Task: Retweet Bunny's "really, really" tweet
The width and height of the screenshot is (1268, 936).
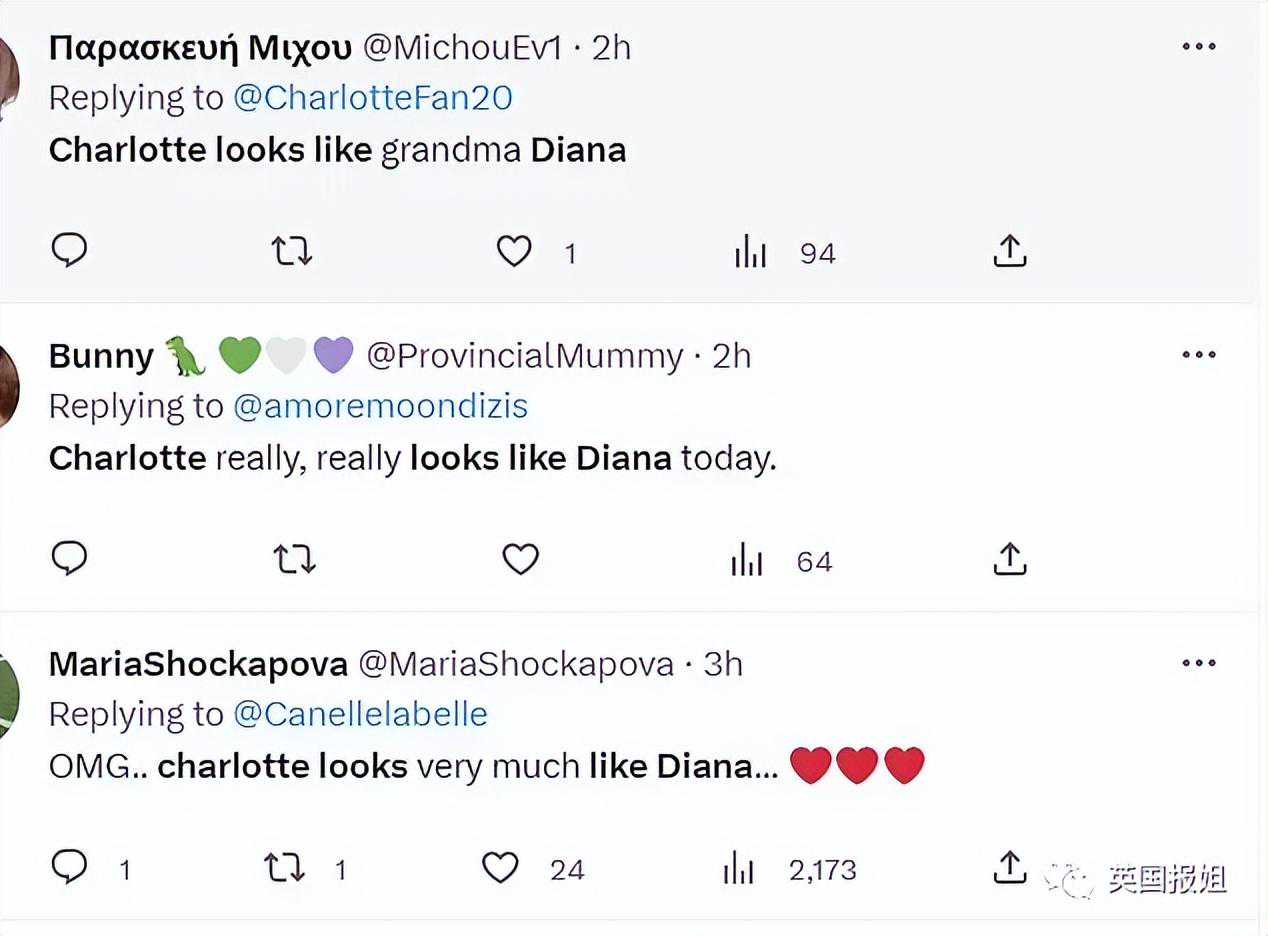Action: tap(294, 560)
